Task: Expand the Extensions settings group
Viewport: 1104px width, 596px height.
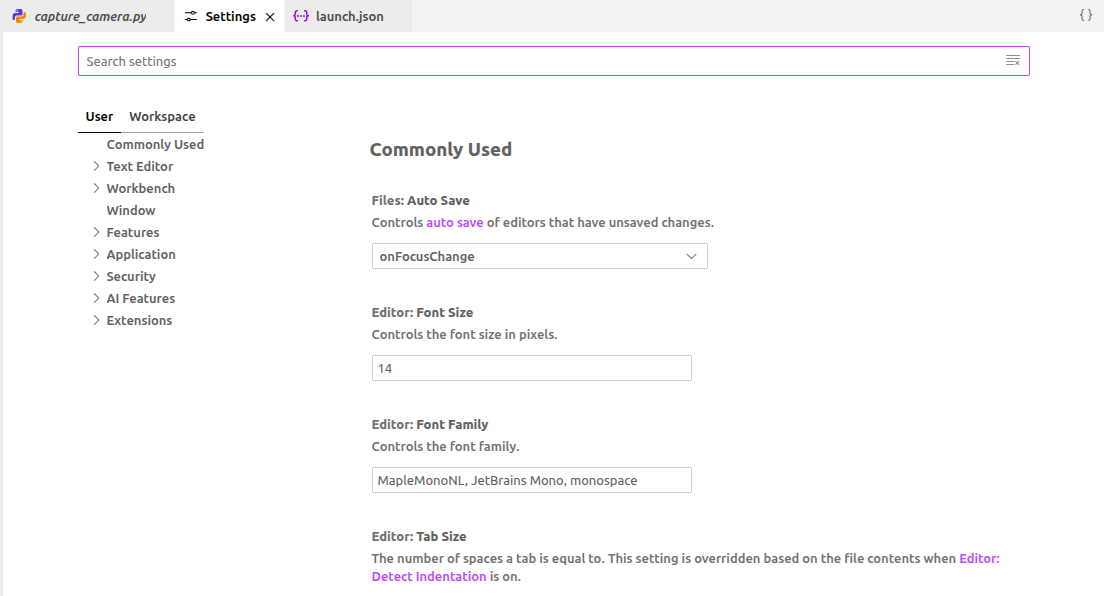Action: point(96,320)
